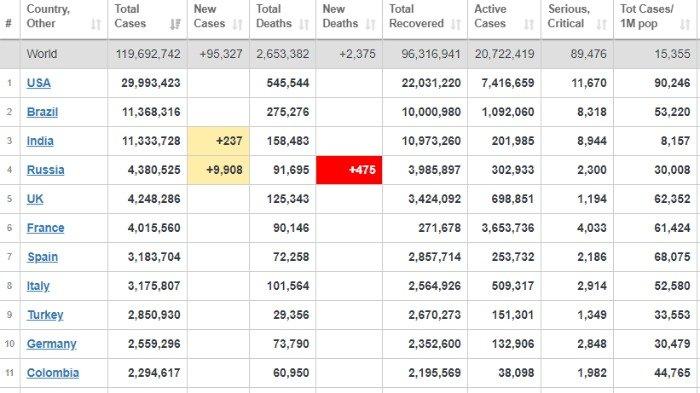Sort by Country, Other column arrows
The height and width of the screenshot is (393, 700).
point(96,24)
